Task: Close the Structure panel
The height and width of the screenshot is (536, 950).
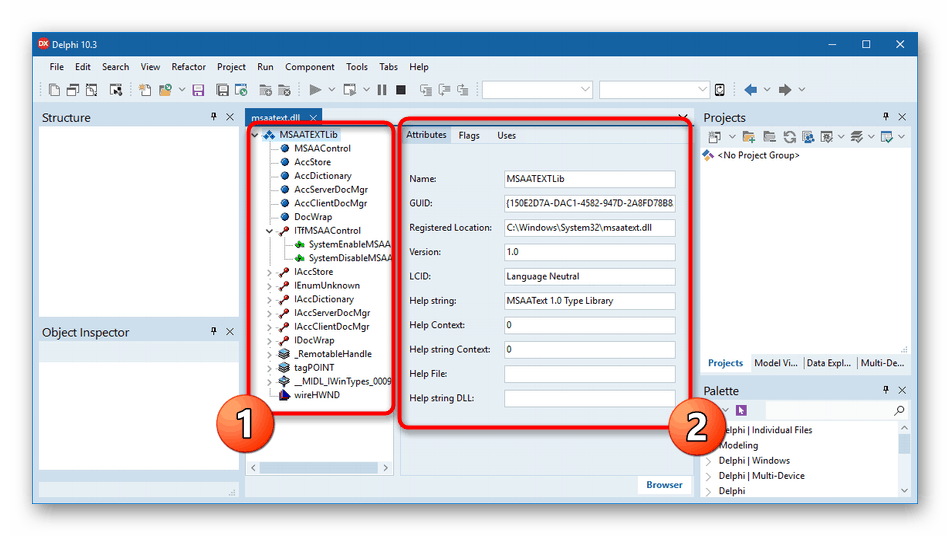Action: click(x=230, y=117)
